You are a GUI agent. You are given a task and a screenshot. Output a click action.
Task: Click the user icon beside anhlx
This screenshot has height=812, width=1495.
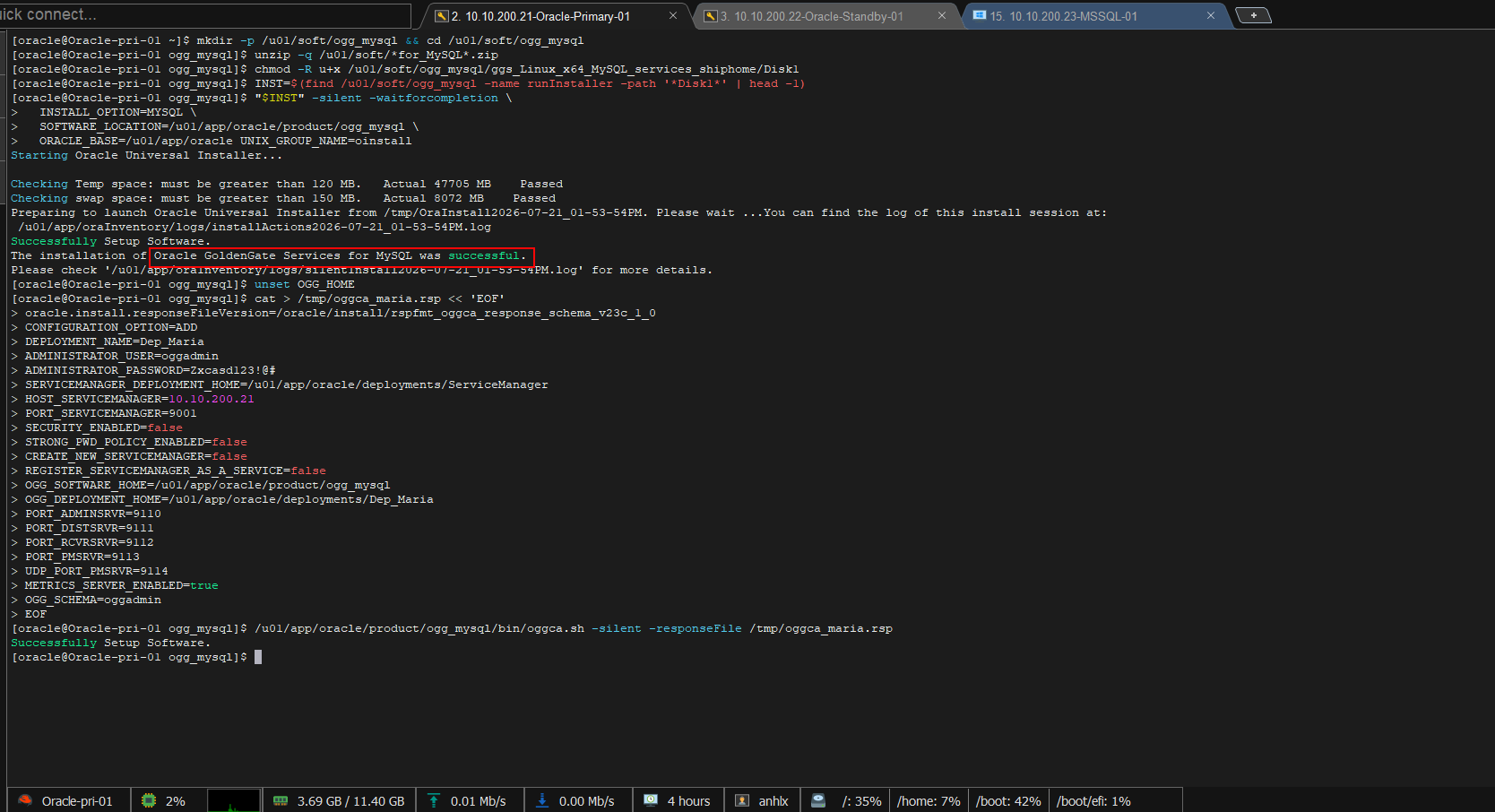pyautogui.click(x=742, y=800)
